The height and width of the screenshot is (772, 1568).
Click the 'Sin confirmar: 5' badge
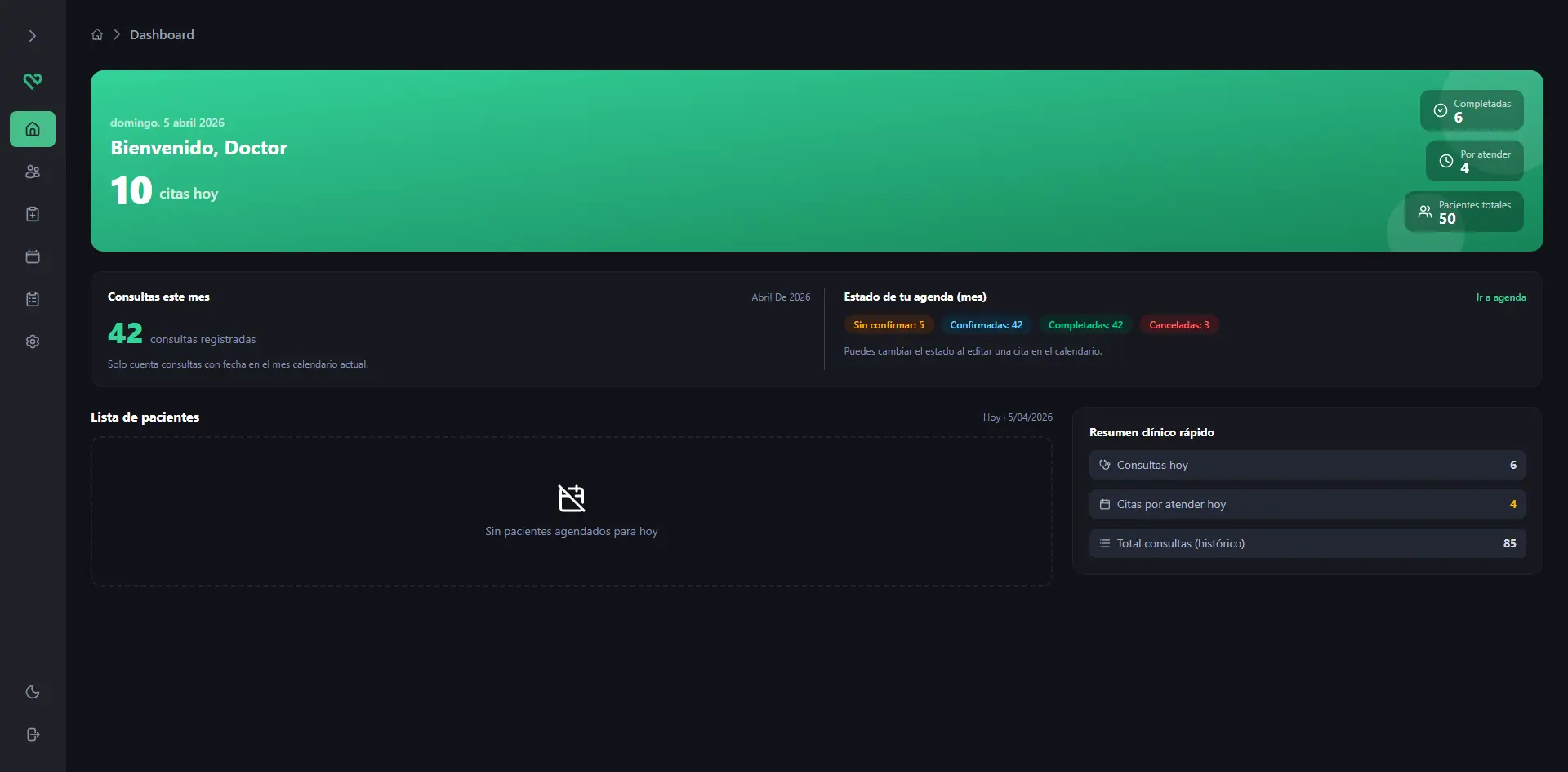click(x=889, y=325)
